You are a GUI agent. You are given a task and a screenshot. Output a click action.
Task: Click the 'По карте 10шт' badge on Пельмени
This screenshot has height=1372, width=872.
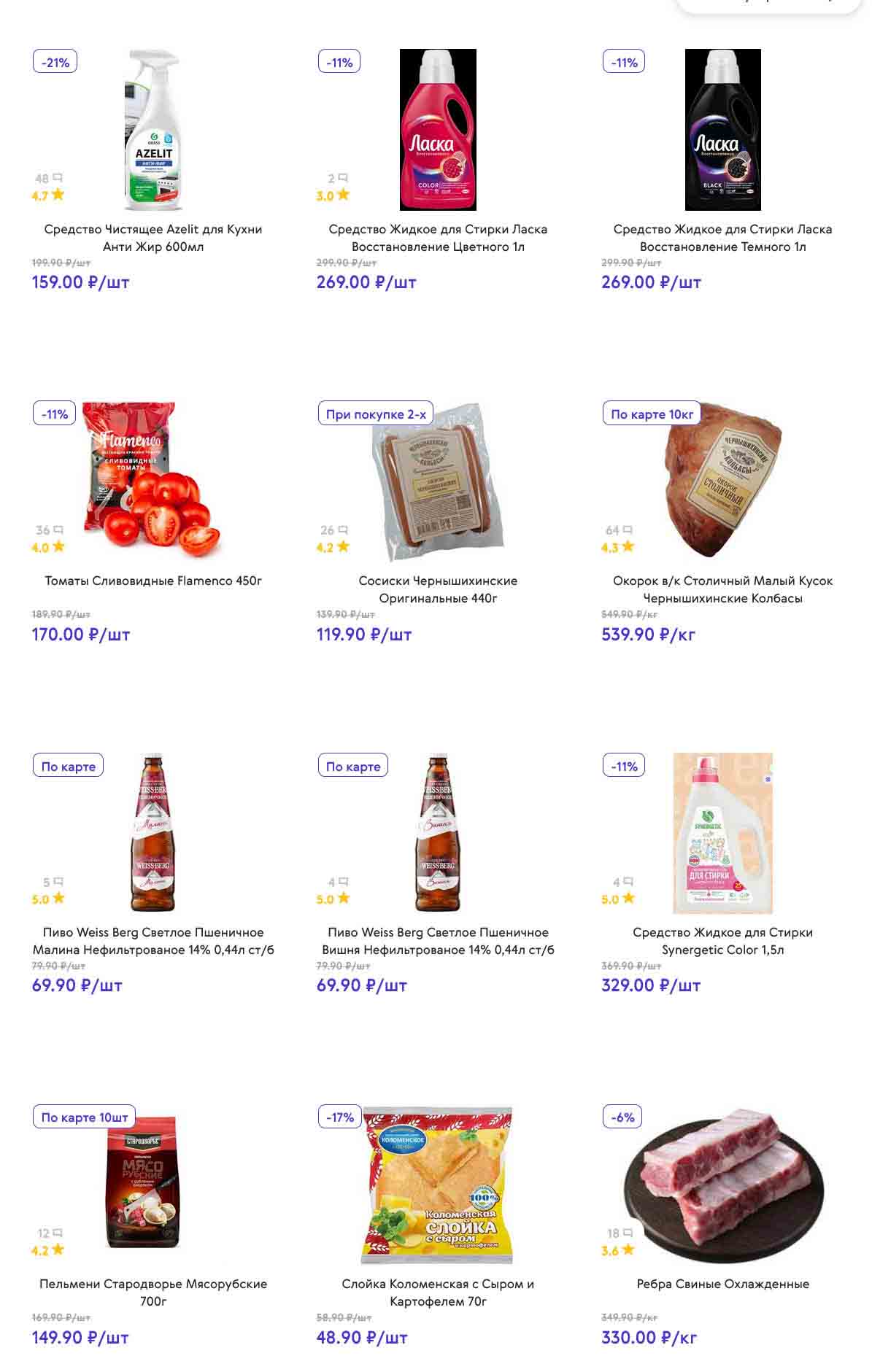[84, 1117]
